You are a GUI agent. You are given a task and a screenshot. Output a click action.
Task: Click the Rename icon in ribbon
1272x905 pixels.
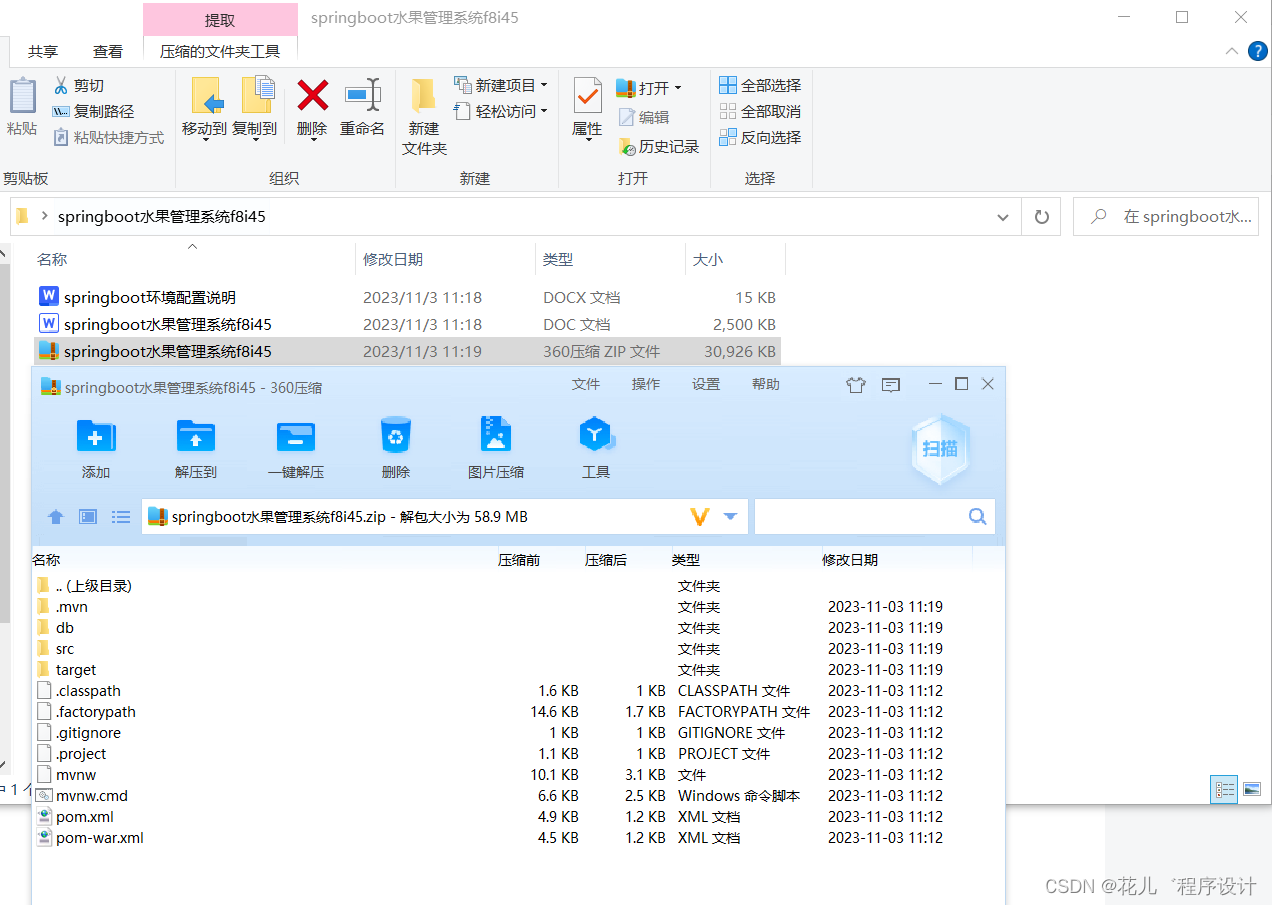362,95
